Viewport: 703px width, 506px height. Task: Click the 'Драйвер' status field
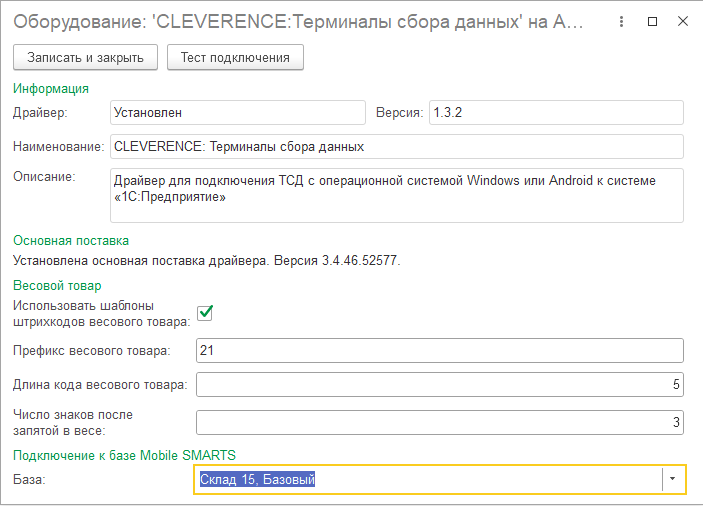pos(237,112)
